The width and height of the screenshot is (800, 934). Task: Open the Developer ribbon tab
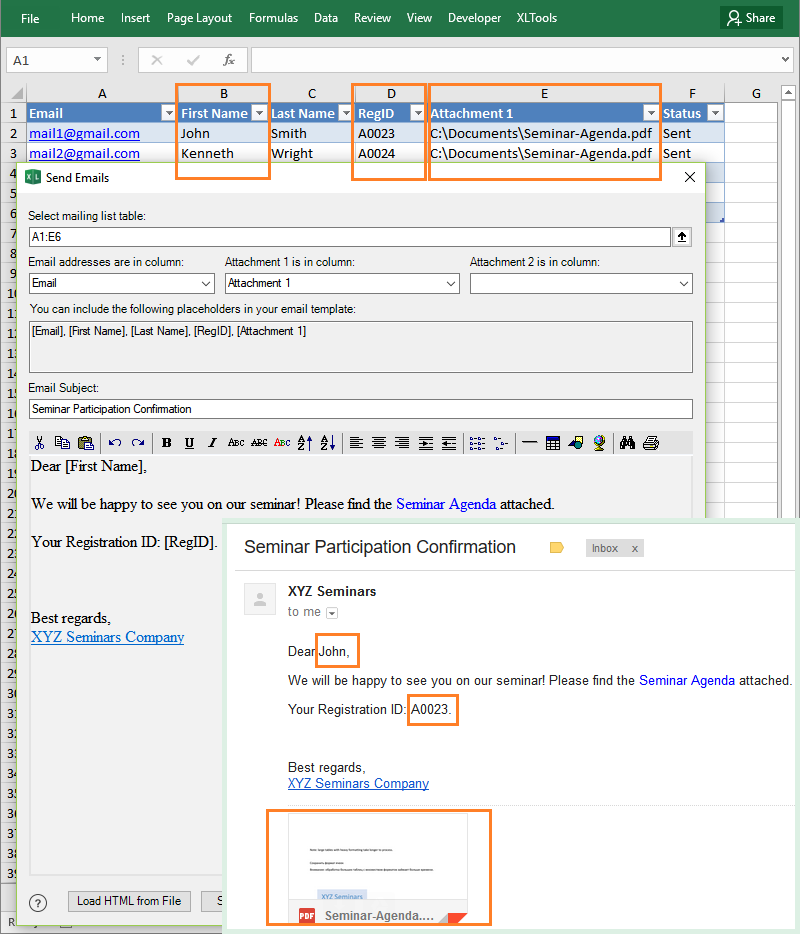pyautogui.click(x=474, y=17)
